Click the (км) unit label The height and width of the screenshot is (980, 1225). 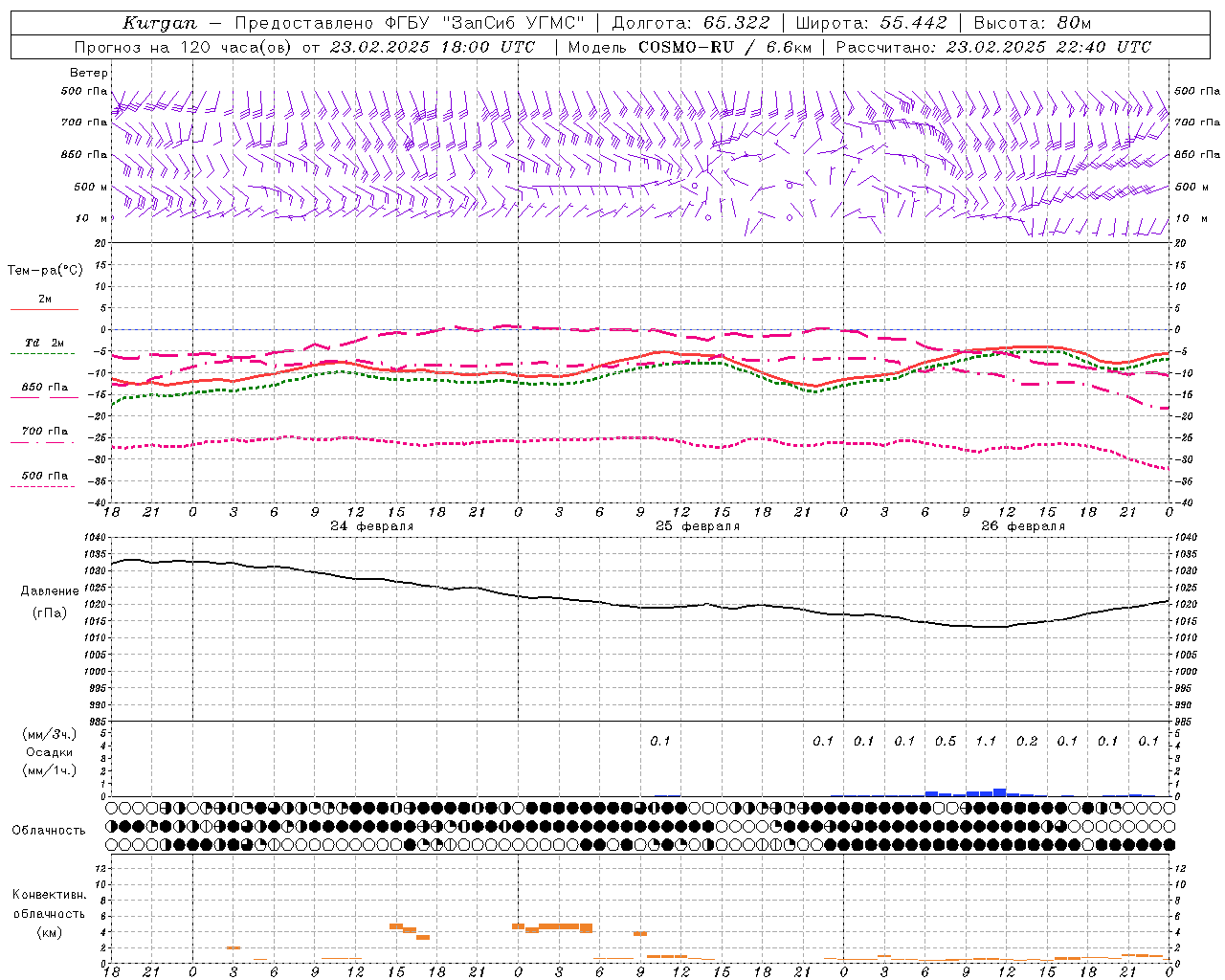(x=50, y=932)
